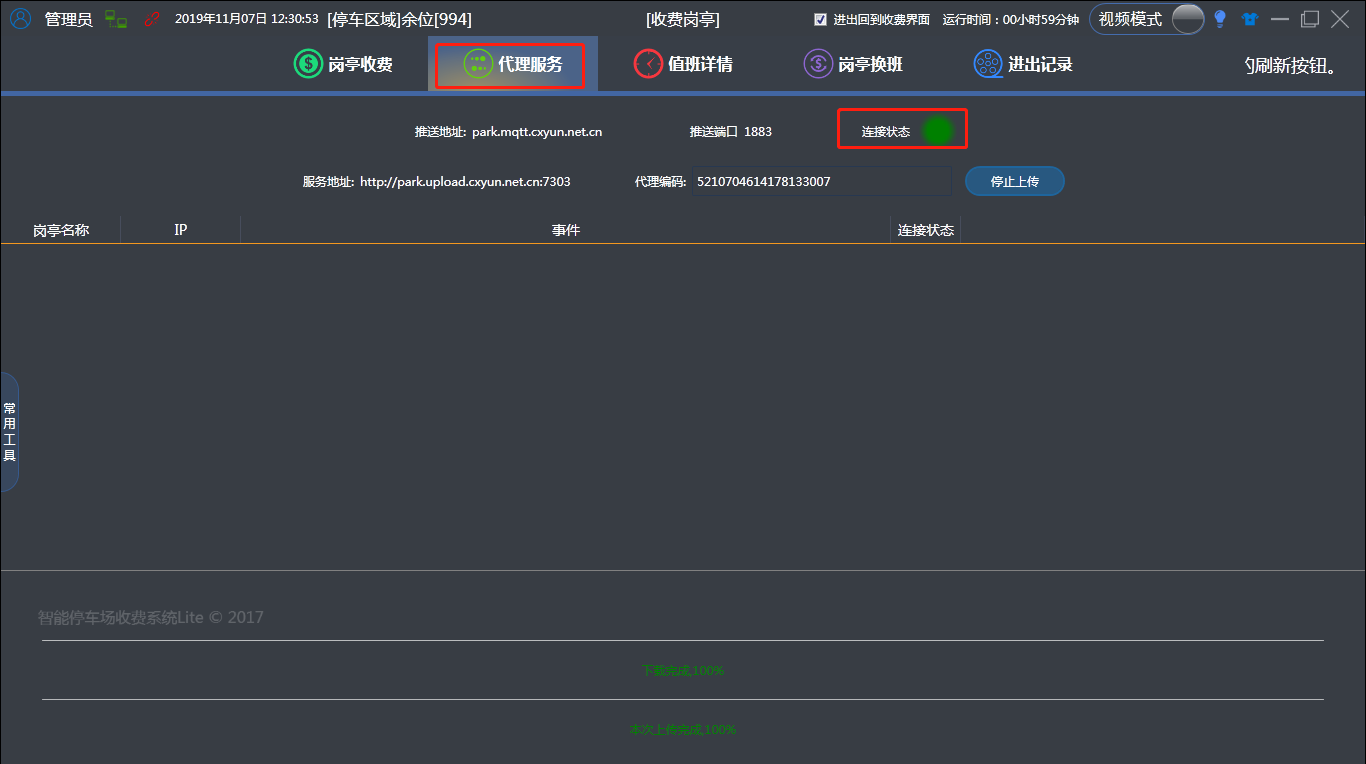The width and height of the screenshot is (1366, 764).
Task: Click the 事件 column header
Action: [x=566, y=230]
